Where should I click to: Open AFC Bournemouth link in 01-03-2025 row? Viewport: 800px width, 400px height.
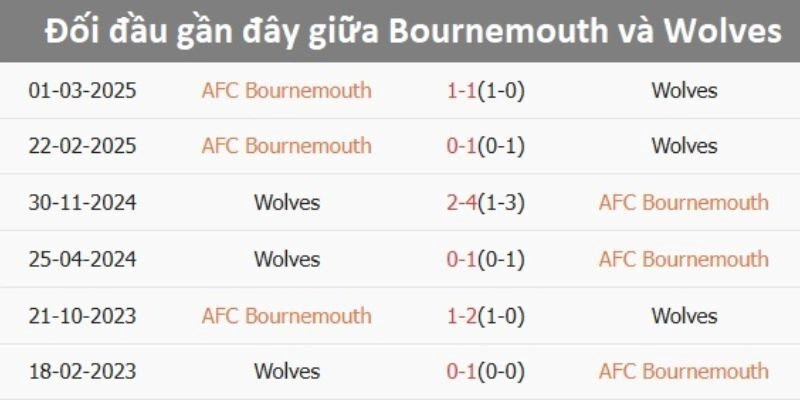[286, 90]
